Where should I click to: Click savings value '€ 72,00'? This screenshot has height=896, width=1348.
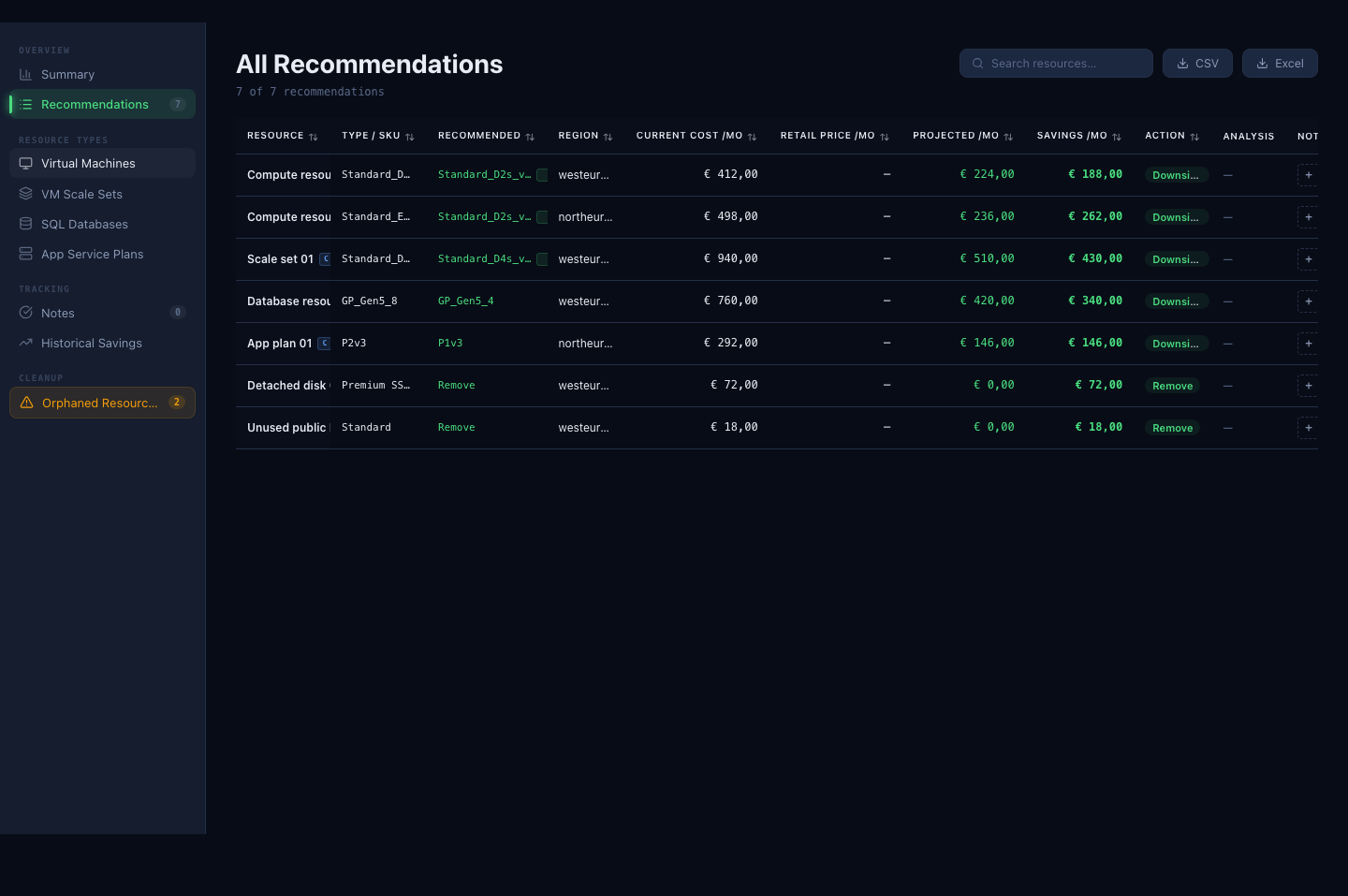[1098, 386]
